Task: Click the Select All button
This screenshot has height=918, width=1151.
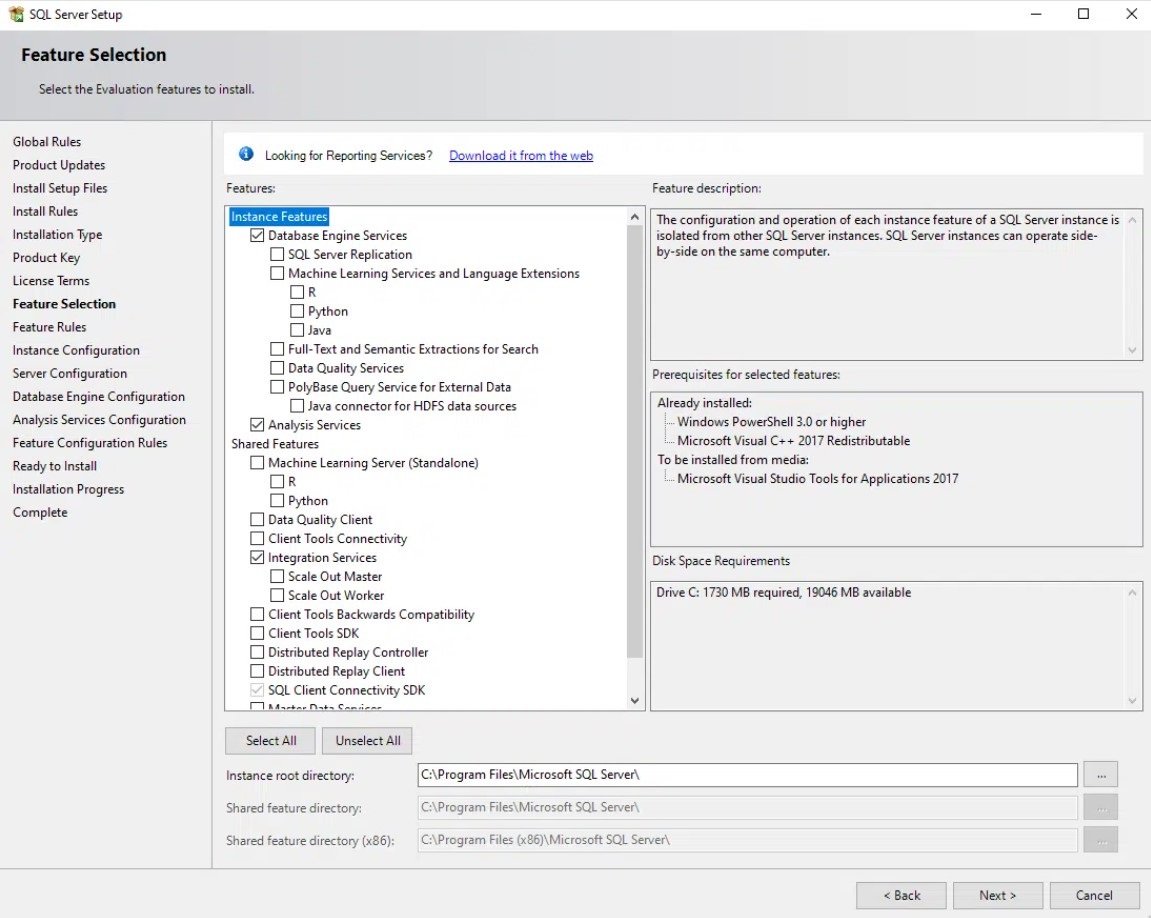Action: [x=271, y=740]
